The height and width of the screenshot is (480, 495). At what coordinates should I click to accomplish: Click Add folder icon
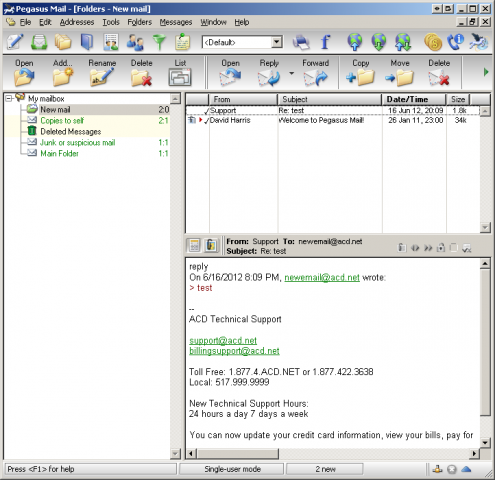62,77
